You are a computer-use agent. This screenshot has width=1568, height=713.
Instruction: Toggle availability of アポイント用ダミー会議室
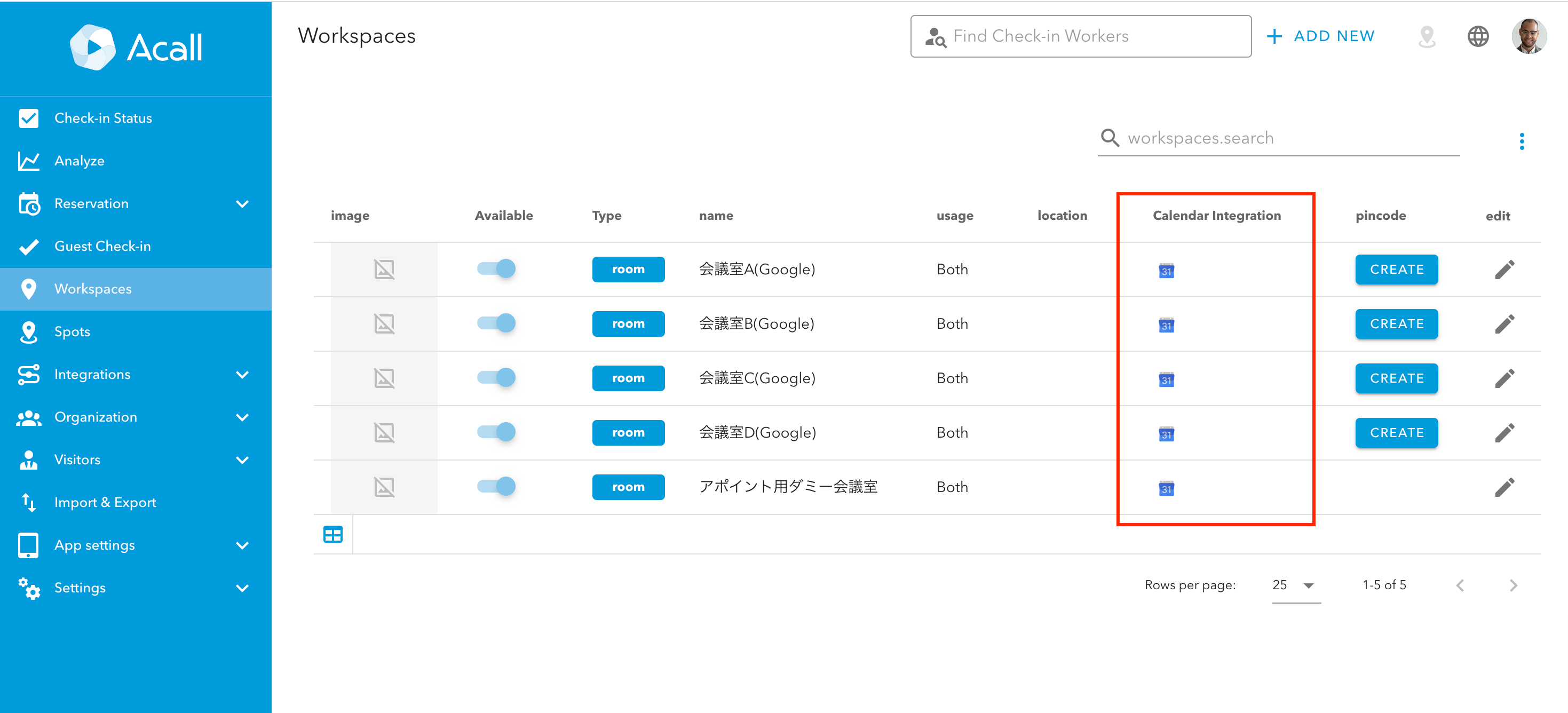click(x=496, y=486)
